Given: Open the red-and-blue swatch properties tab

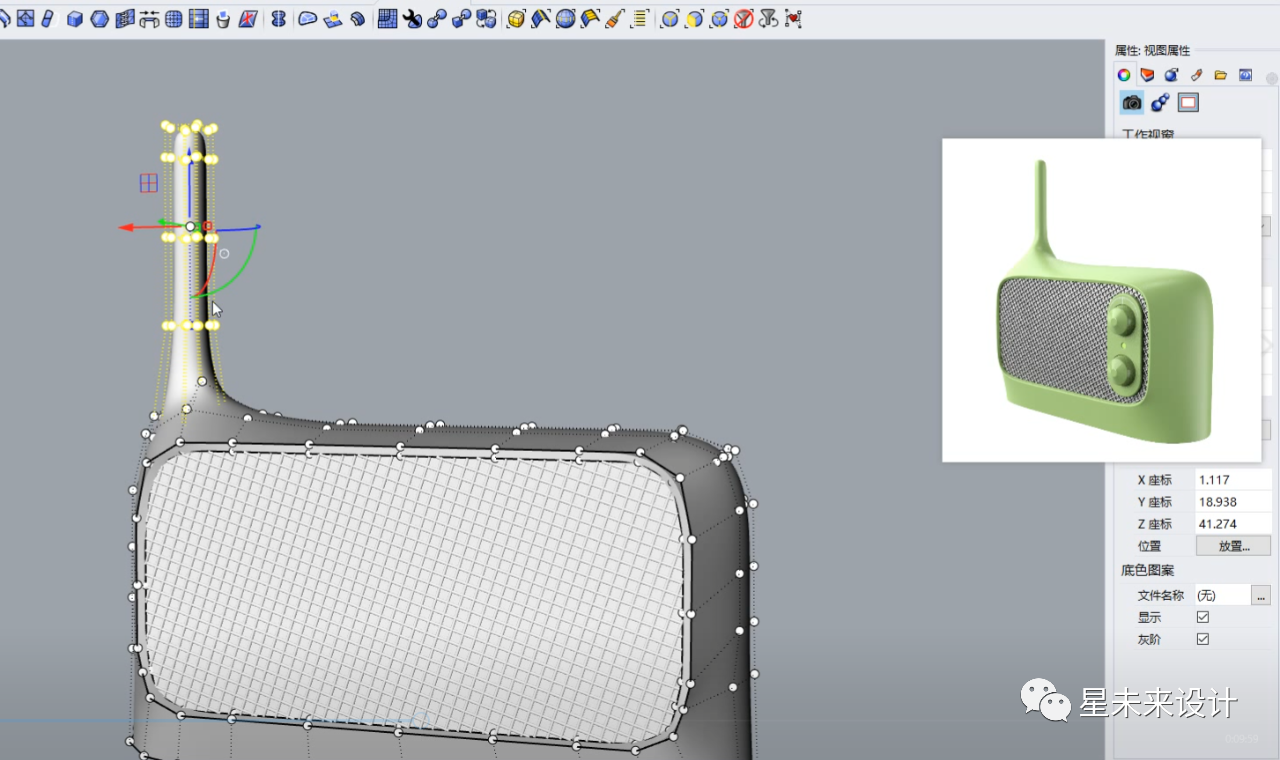Looking at the screenshot, I should [1148, 75].
